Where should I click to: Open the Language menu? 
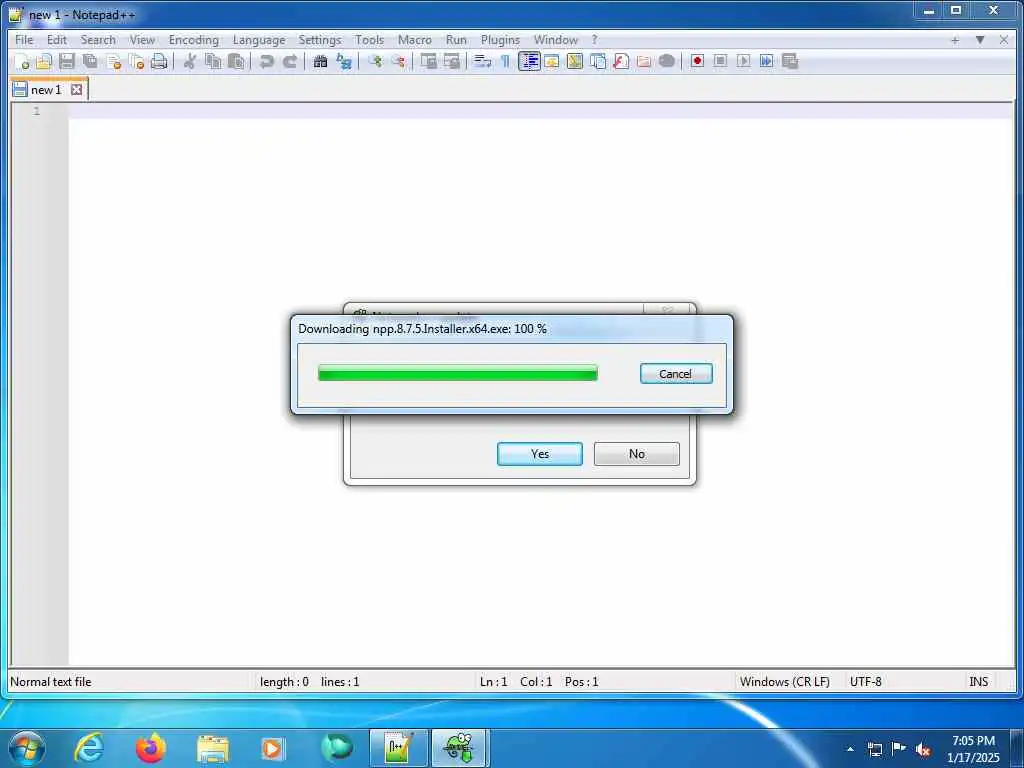click(259, 40)
